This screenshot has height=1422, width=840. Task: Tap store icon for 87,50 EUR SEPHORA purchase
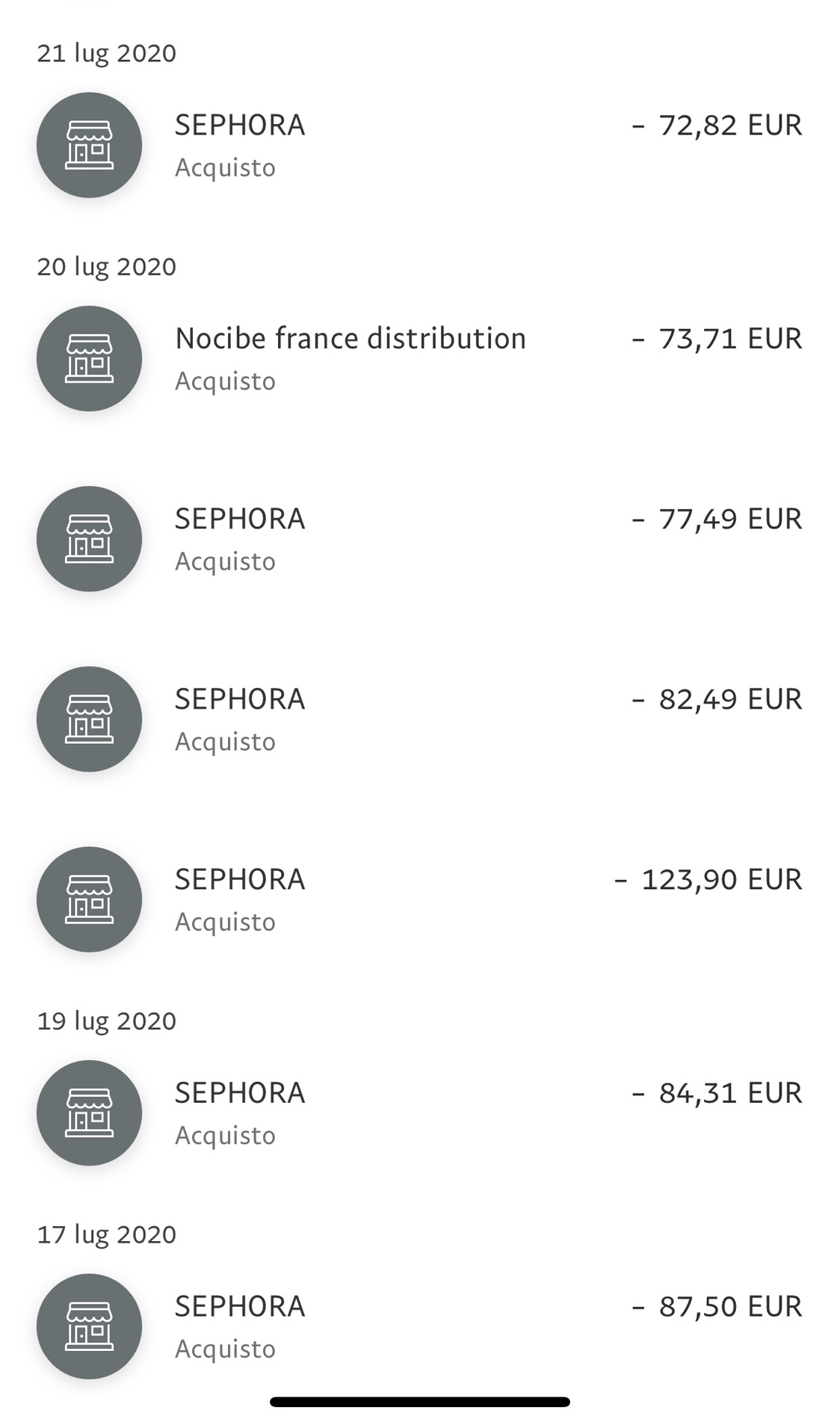89,1326
